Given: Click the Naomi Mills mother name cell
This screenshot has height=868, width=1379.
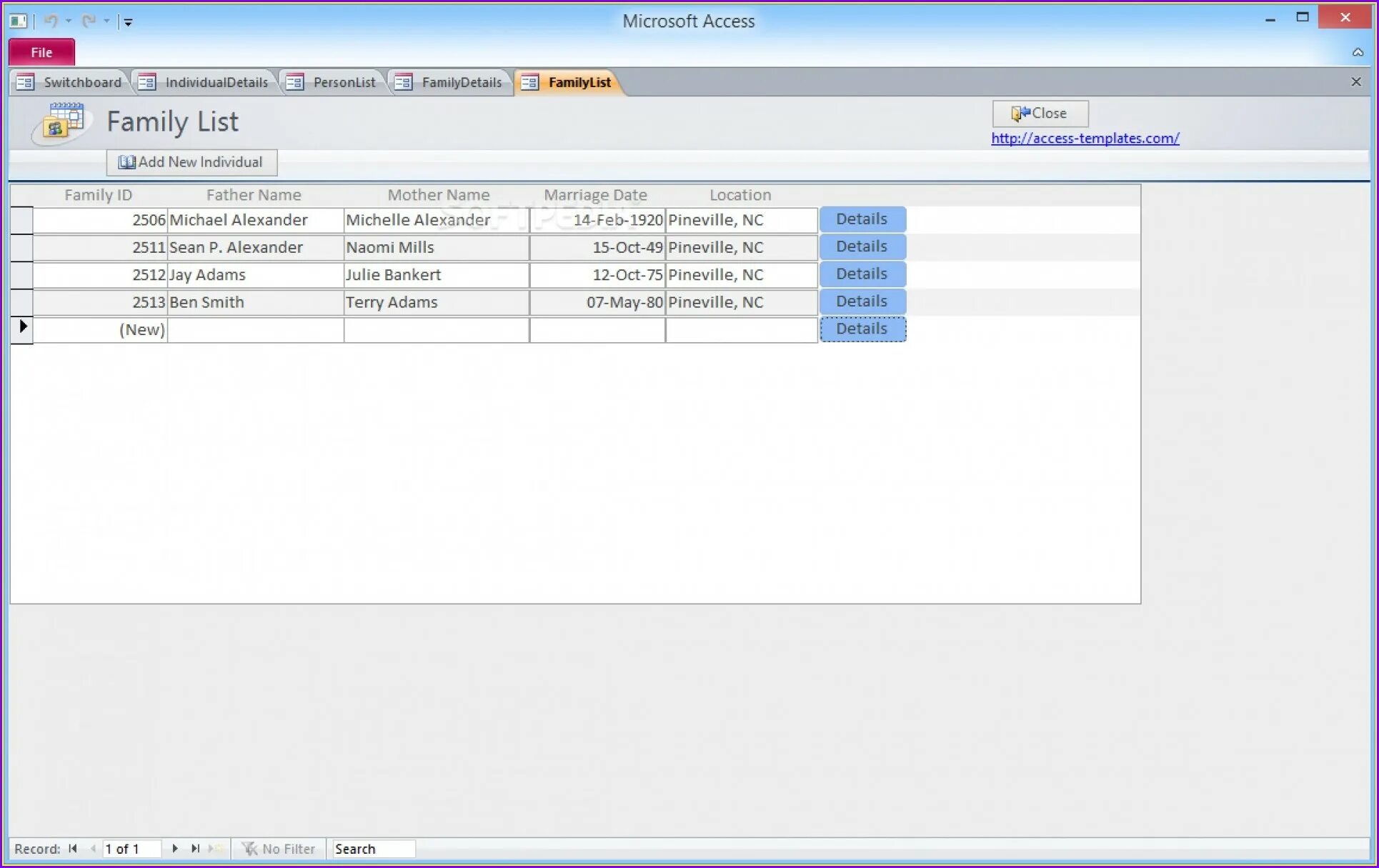Looking at the screenshot, I should point(436,247).
